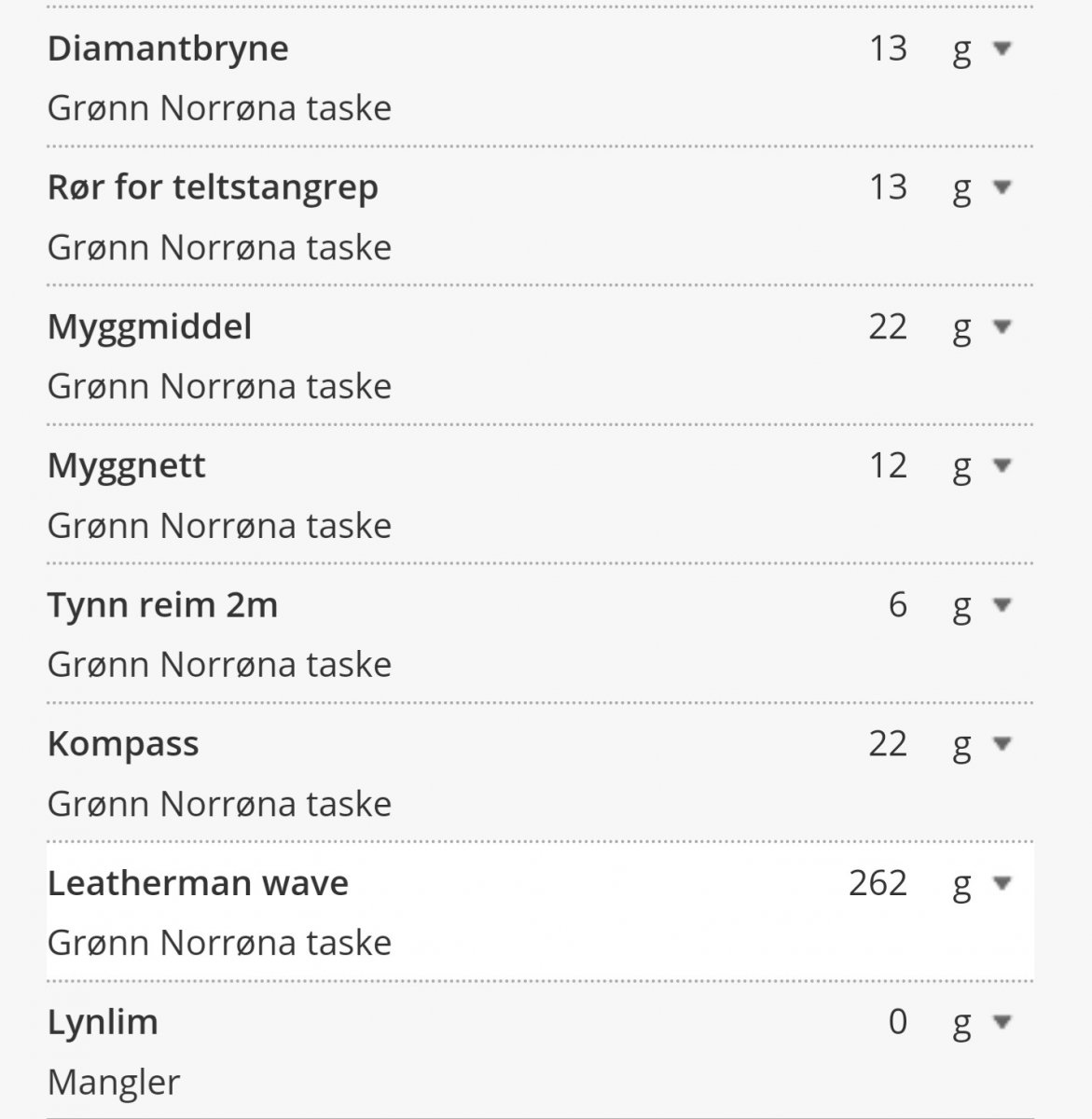
Task: Click the Rør for teltstangrep item name
Action: pos(213,187)
